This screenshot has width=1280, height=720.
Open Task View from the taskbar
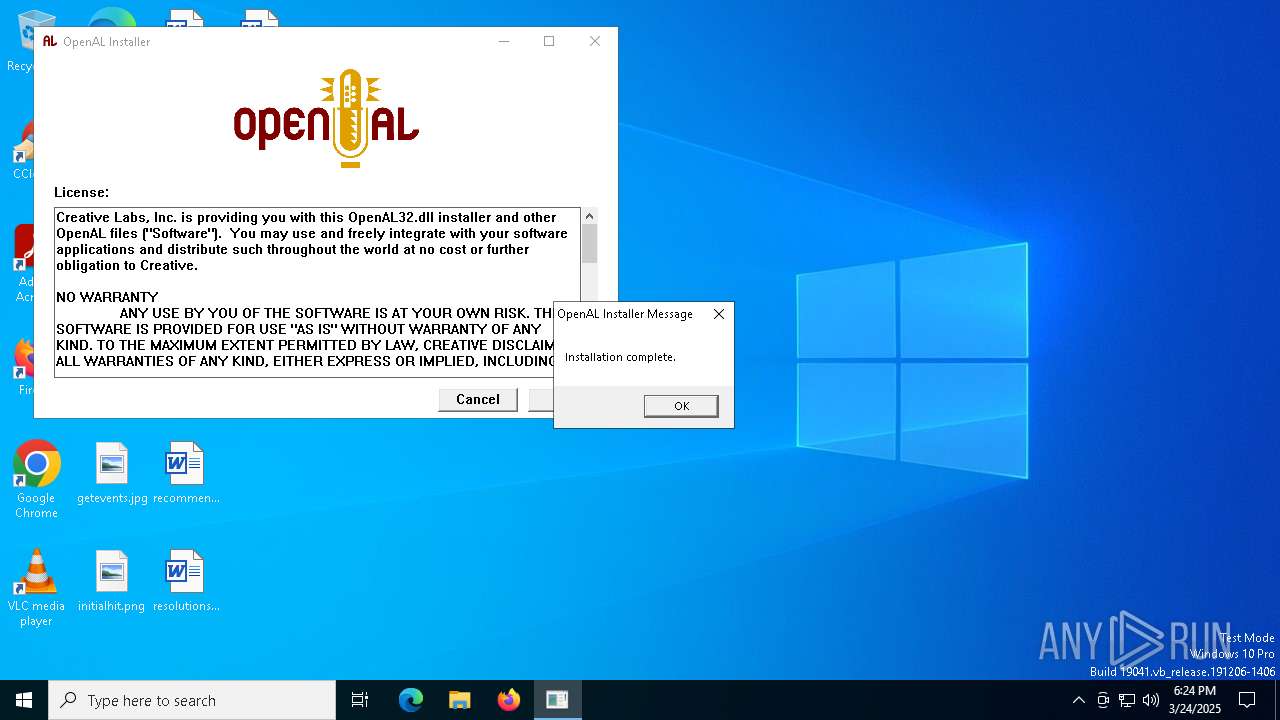tap(360, 700)
